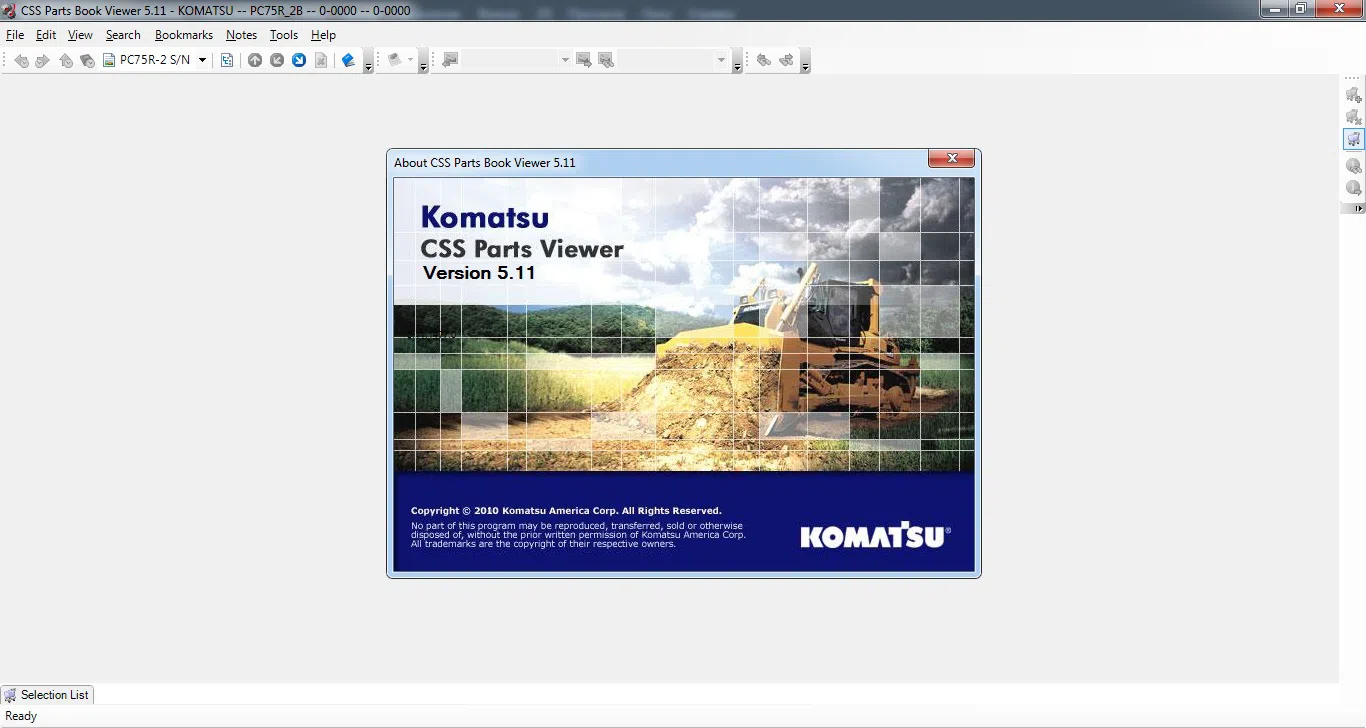Click the copyright 2010 Komatsu America text

click(566, 511)
